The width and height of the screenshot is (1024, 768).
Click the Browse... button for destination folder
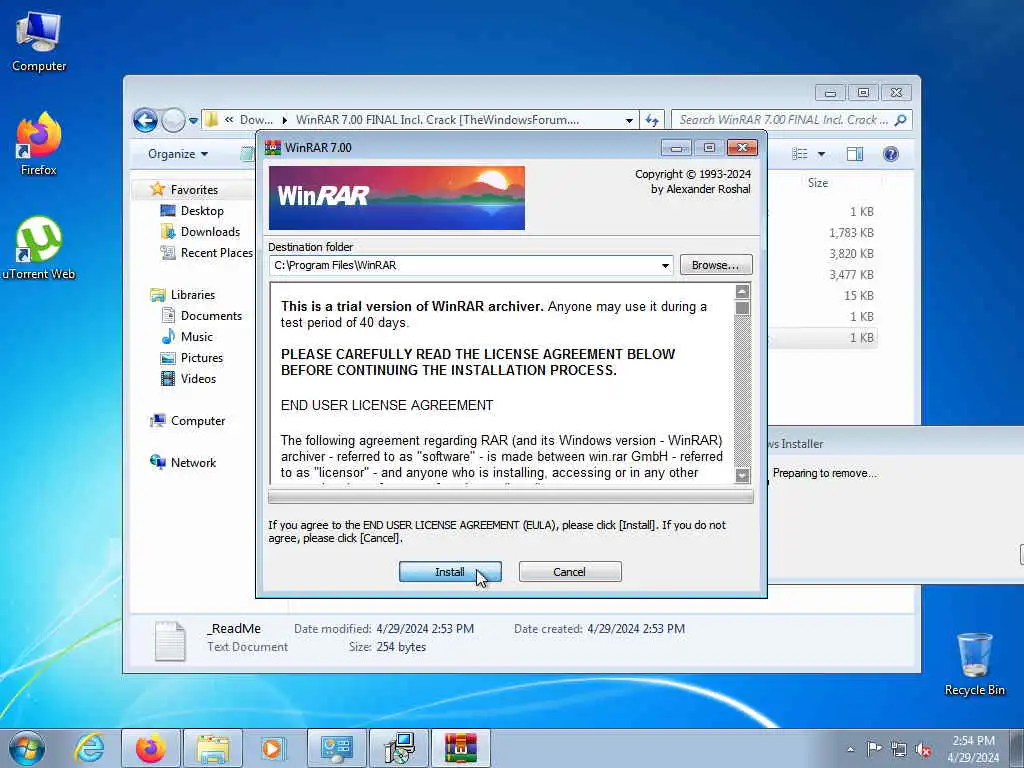pos(716,264)
